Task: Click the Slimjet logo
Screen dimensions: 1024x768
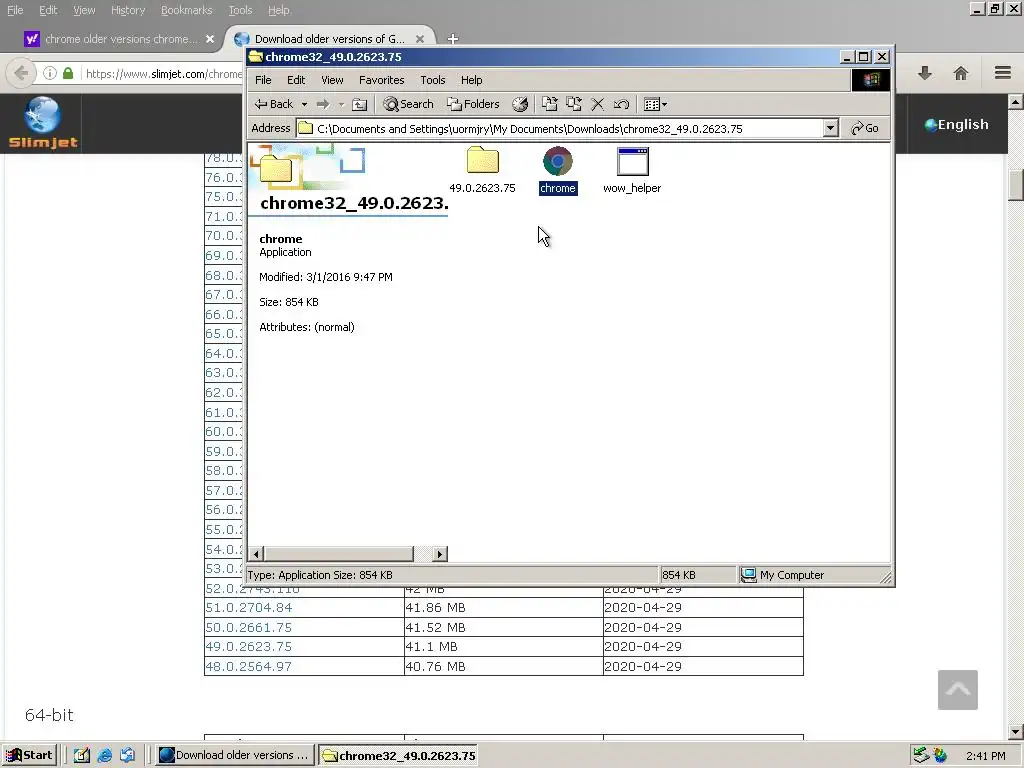Action: tap(43, 123)
